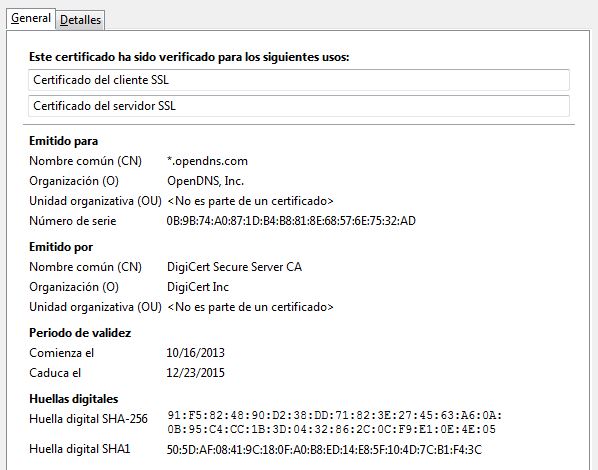
Task: Click the 'Huella digital SHA-256' label
Action: pos(88,419)
